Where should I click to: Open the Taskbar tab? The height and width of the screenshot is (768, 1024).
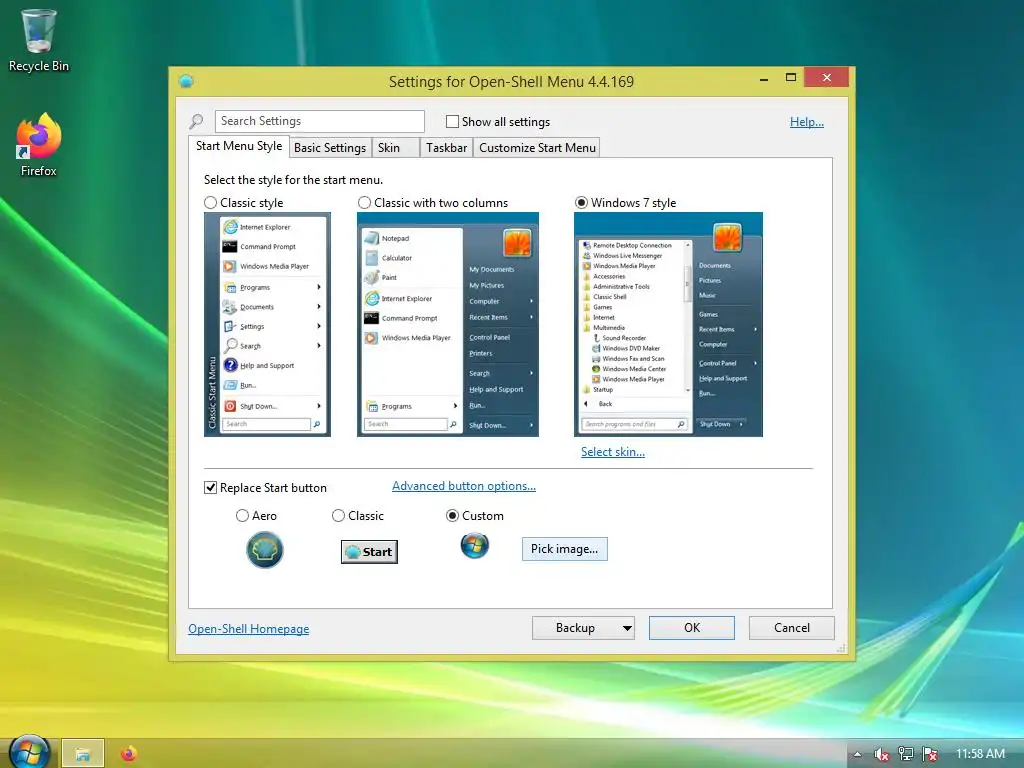447,148
